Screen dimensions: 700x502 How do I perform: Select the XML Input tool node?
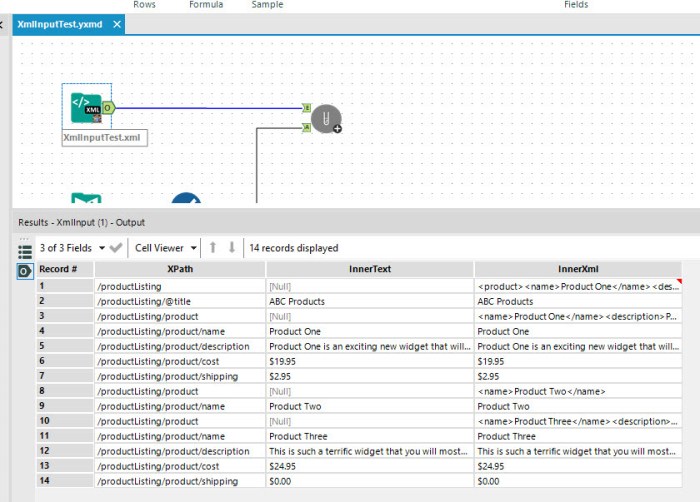(85, 107)
